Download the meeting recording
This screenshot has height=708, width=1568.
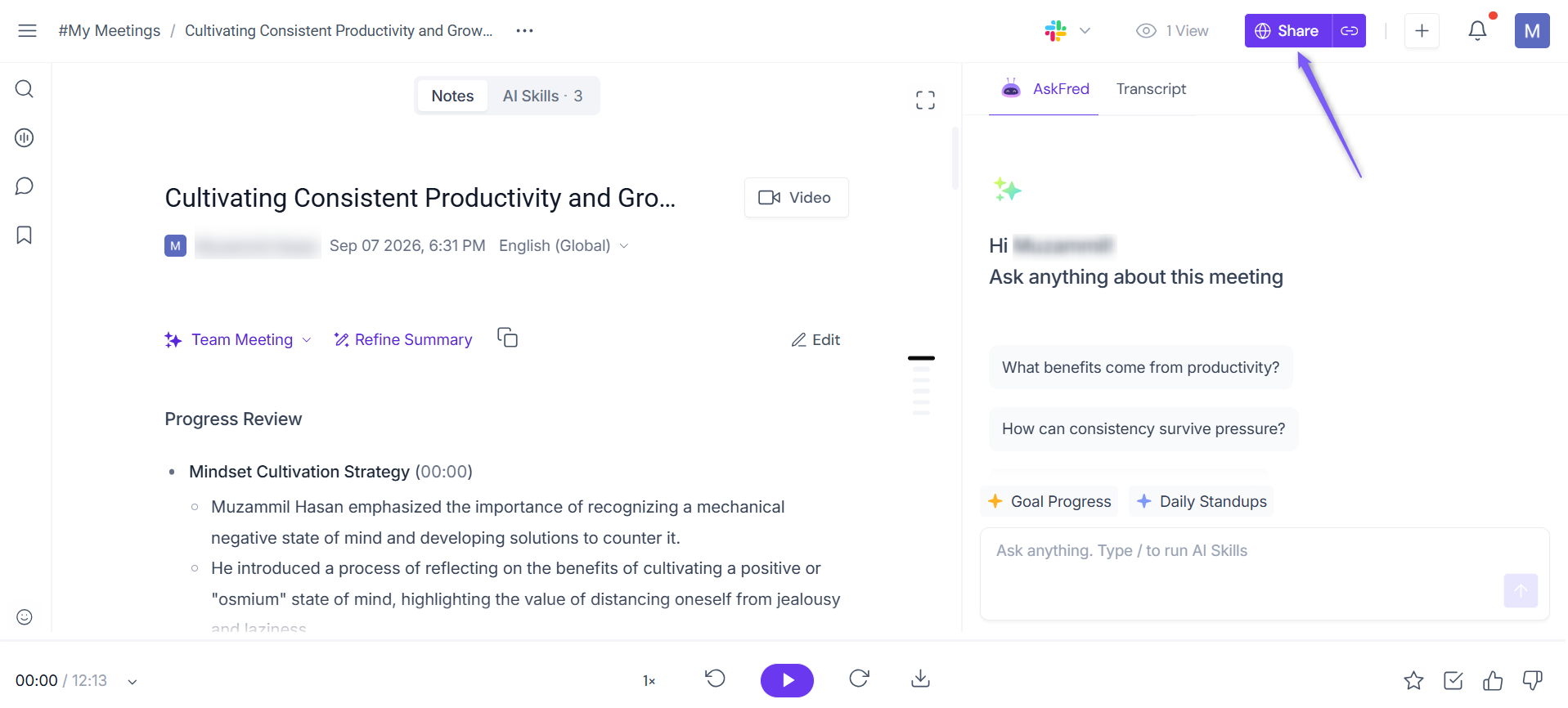pos(920,679)
